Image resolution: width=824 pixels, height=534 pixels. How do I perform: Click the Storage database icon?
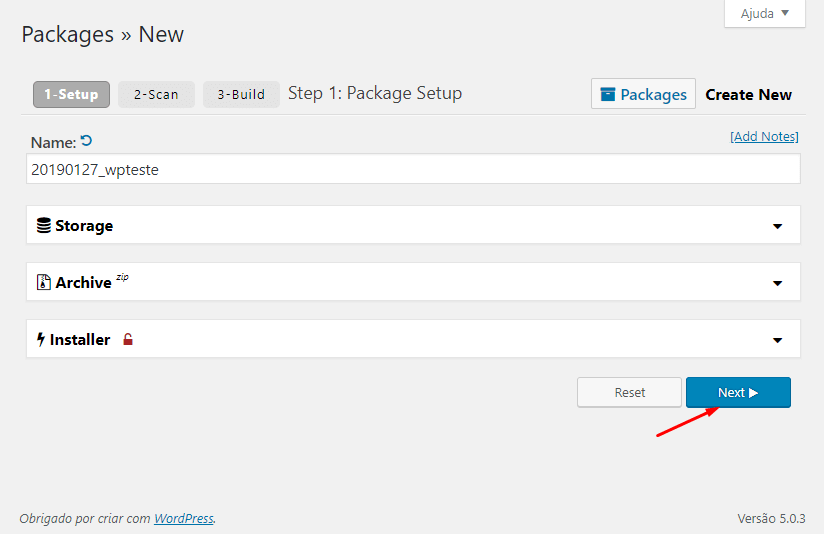(x=44, y=226)
